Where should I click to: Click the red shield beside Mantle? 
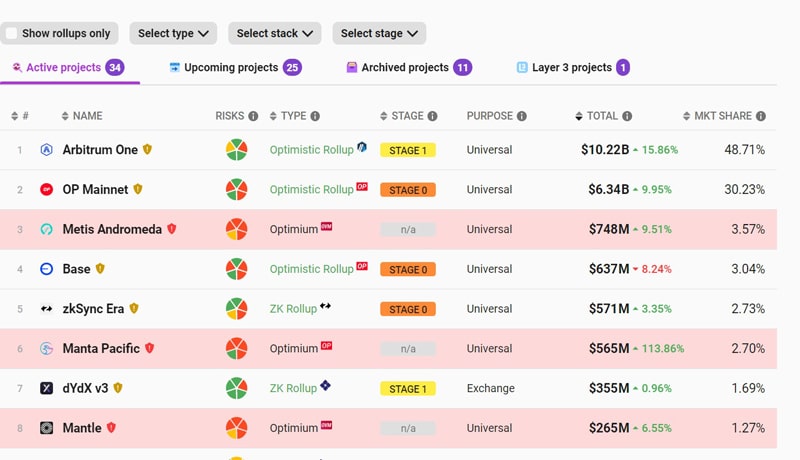[111, 427]
